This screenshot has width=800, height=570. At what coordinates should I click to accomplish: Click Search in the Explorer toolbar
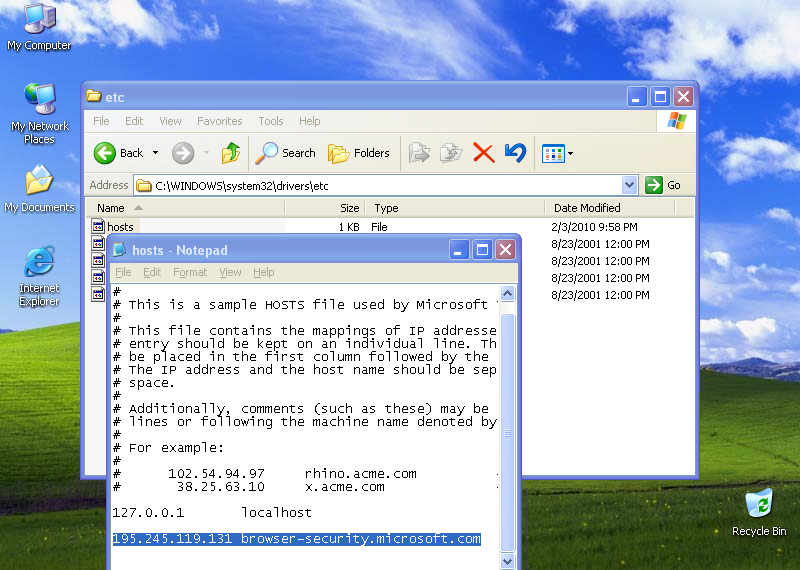pyautogui.click(x=285, y=153)
